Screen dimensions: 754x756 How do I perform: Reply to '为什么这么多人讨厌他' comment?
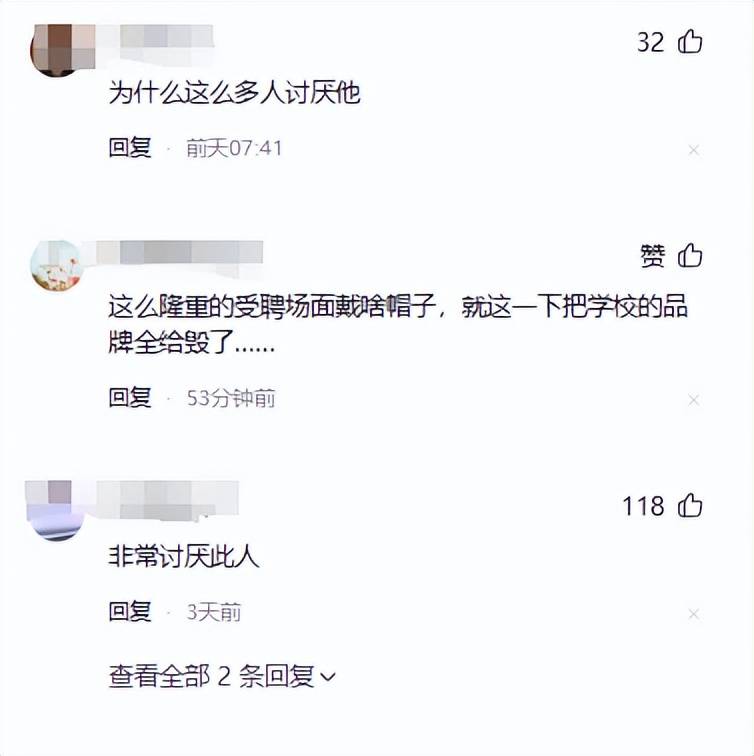(x=130, y=148)
